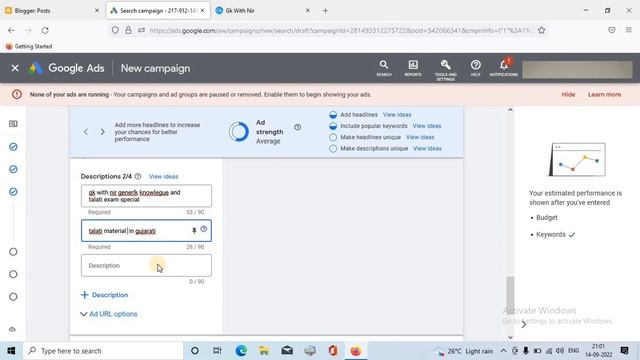Click the bottom sidebar eye icon
This screenshot has height=360, width=640.
click(13, 329)
